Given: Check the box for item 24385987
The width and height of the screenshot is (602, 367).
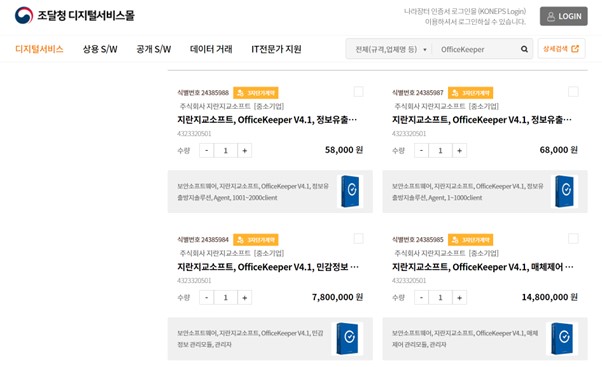Looking at the screenshot, I should 573,92.
